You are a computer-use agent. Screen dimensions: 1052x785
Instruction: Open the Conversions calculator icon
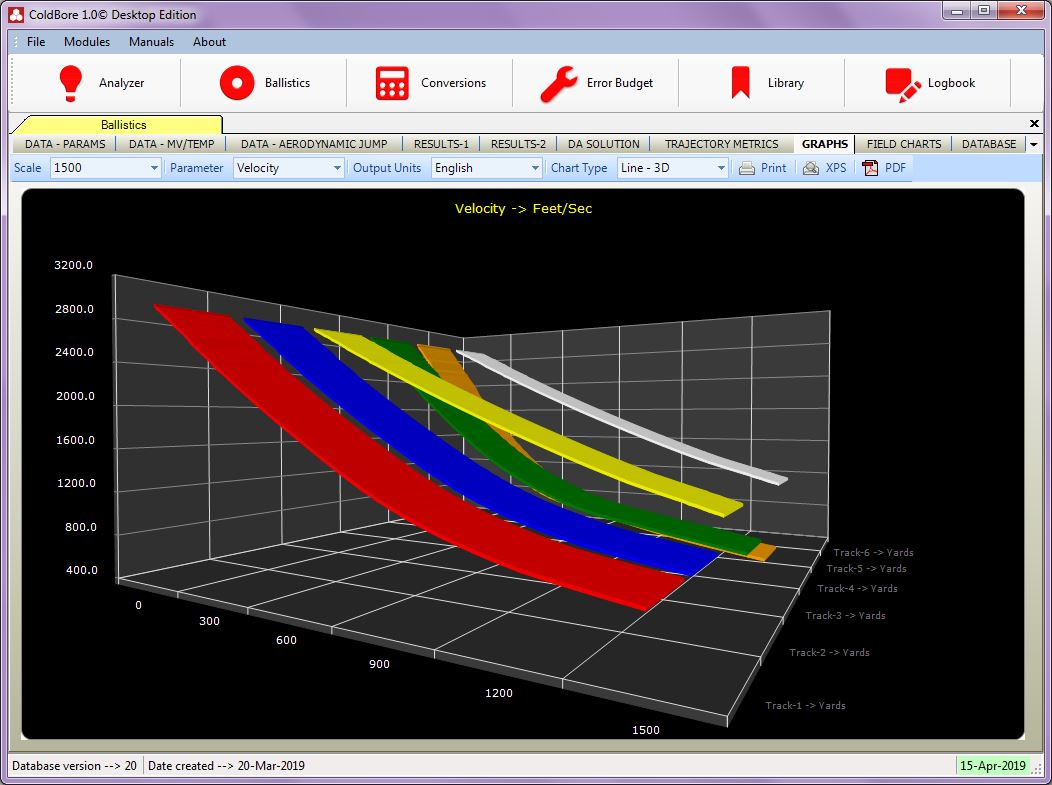(392, 83)
